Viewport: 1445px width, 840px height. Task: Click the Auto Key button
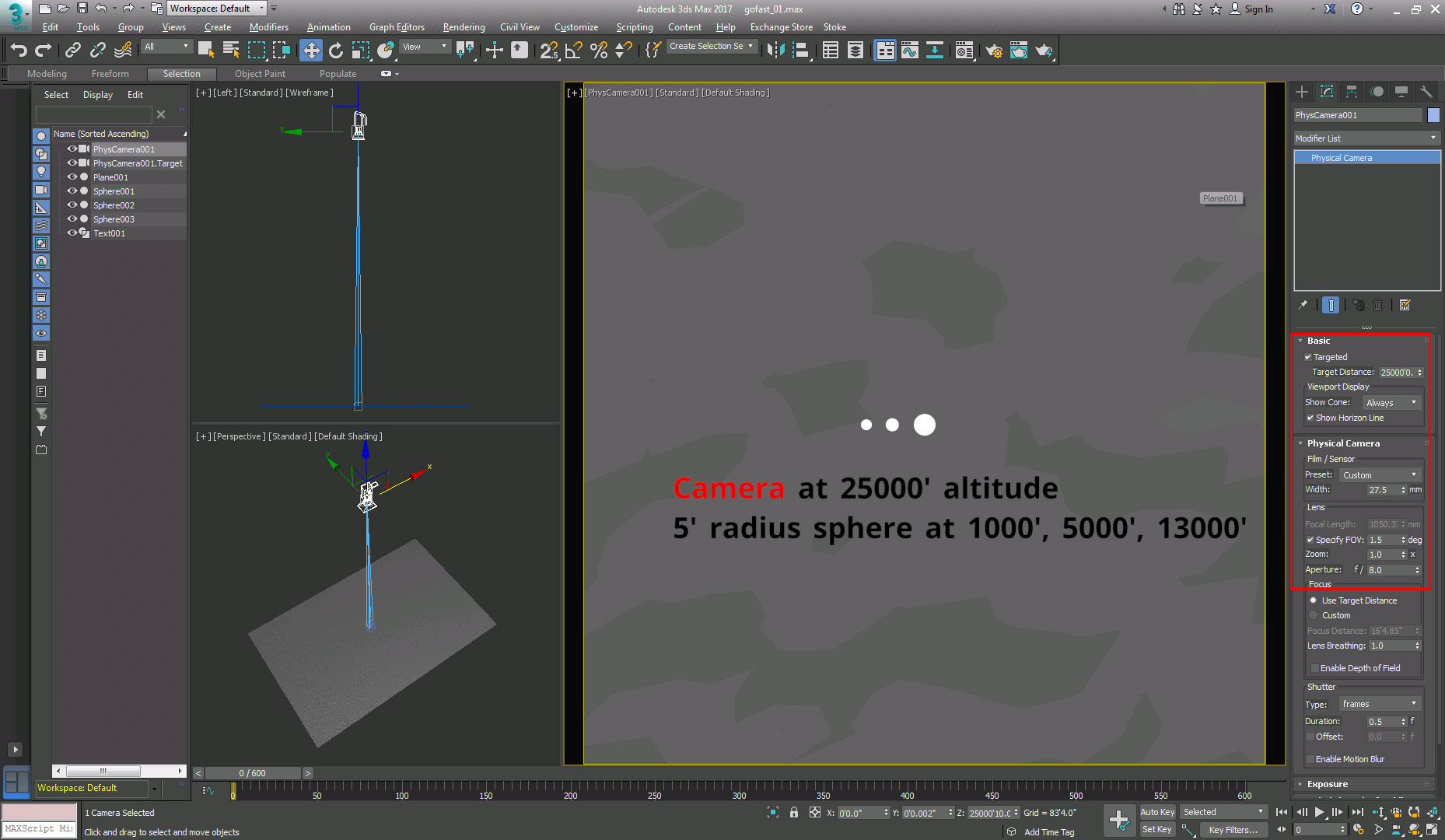(x=1157, y=812)
